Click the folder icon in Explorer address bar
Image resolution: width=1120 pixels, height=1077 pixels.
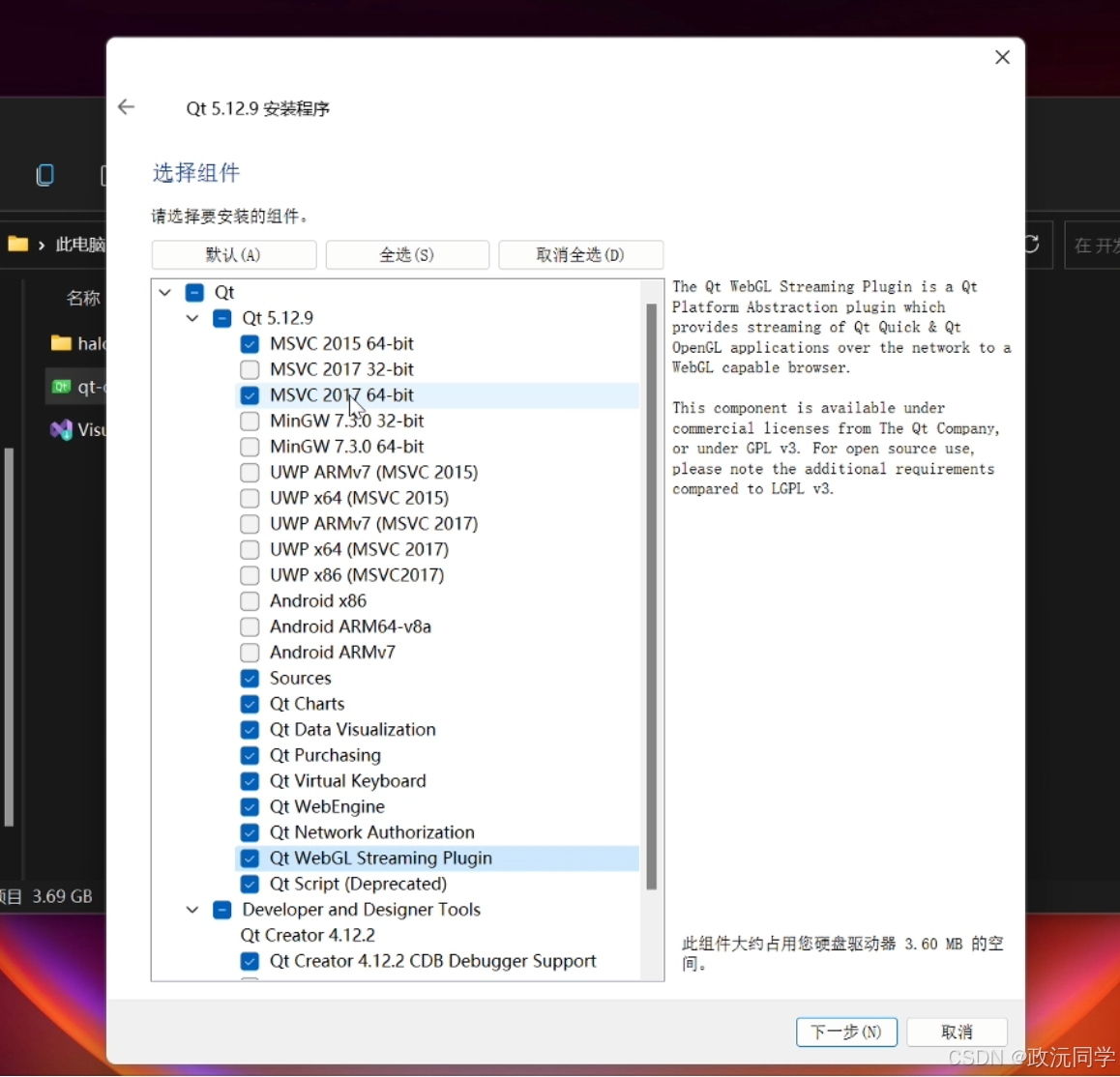[x=17, y=245]
